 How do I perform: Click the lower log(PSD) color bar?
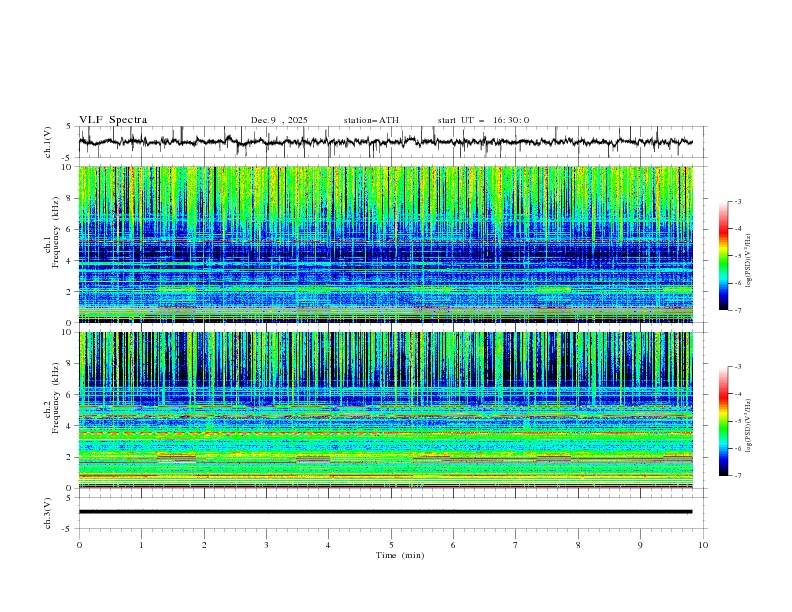coord(723,421)
